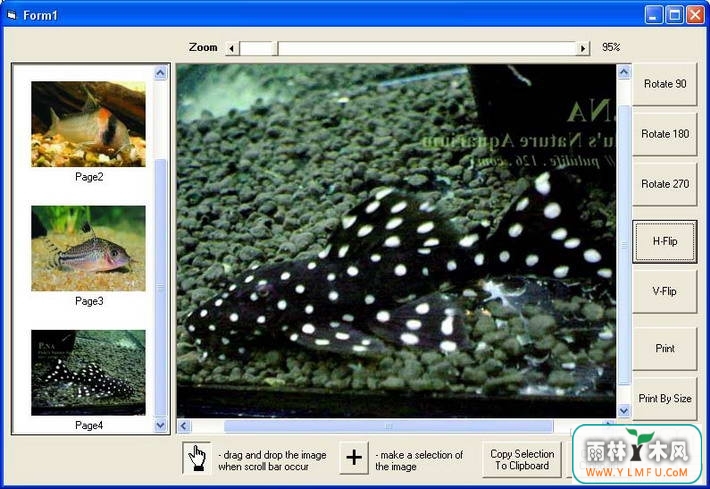Minimize the Form1 window

coord(652,15)
